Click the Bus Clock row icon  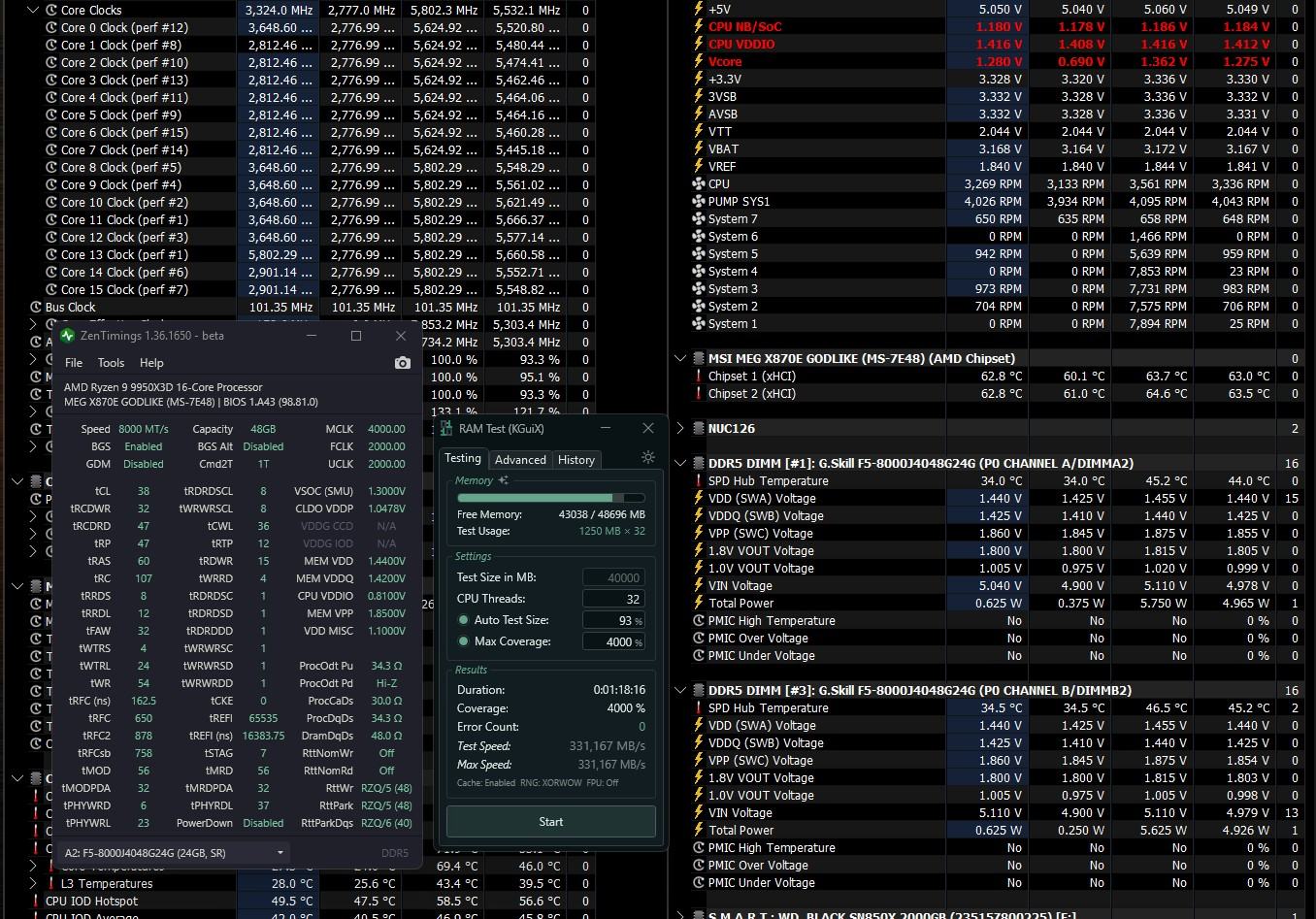point(36,308)
